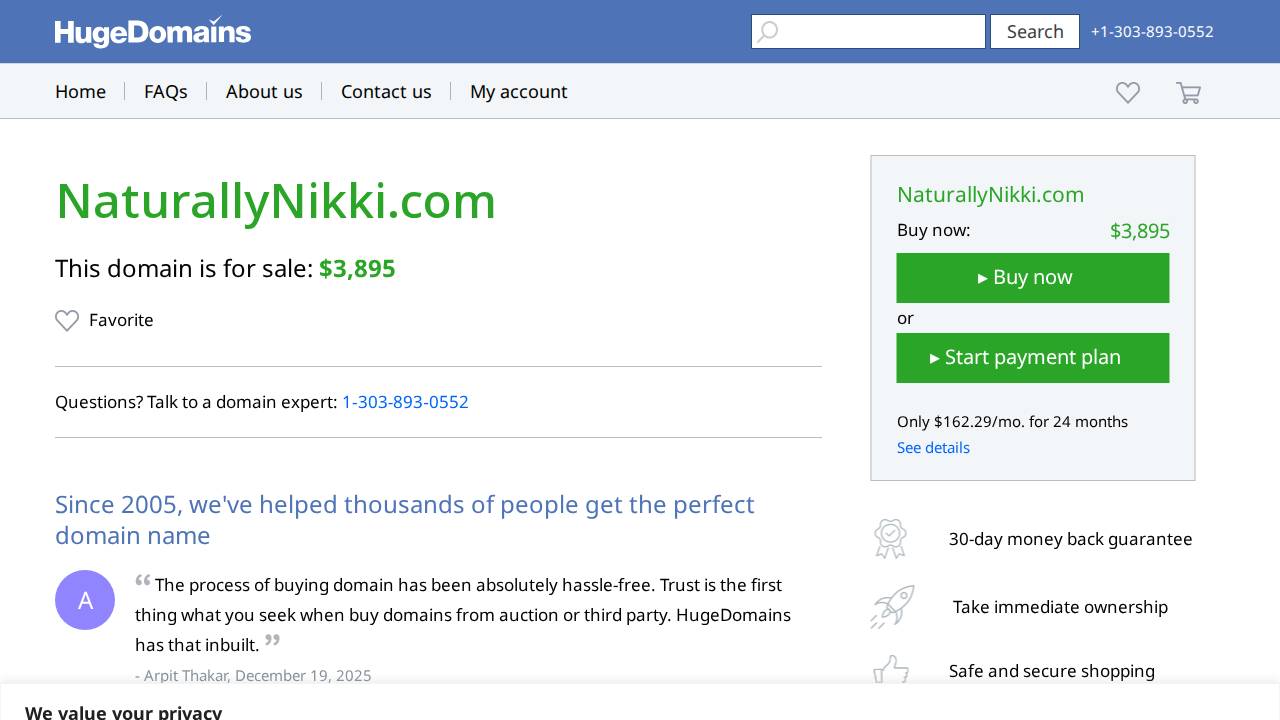Open the wishlist heart icon
Screen dimensions: 1280x720
point(1127,92)
